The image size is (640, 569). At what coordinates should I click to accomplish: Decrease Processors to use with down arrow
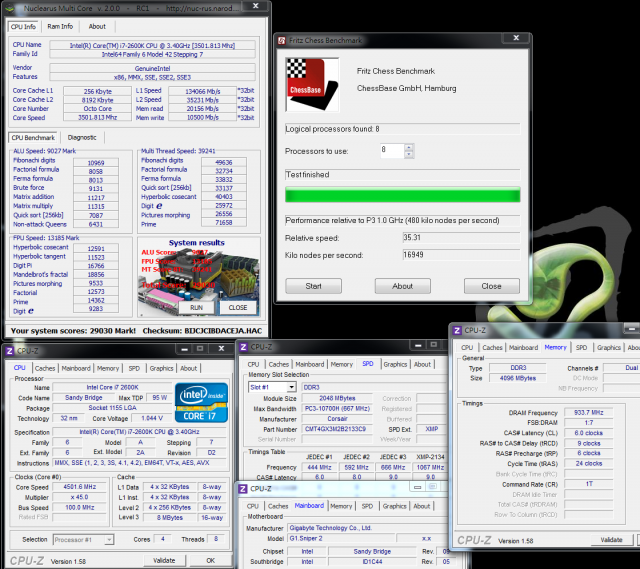pos(409,154)
